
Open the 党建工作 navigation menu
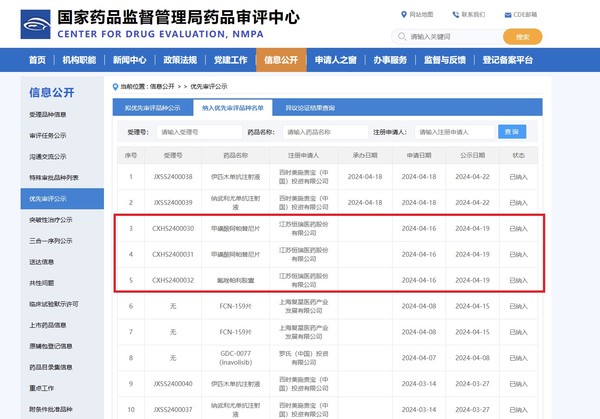230,60
